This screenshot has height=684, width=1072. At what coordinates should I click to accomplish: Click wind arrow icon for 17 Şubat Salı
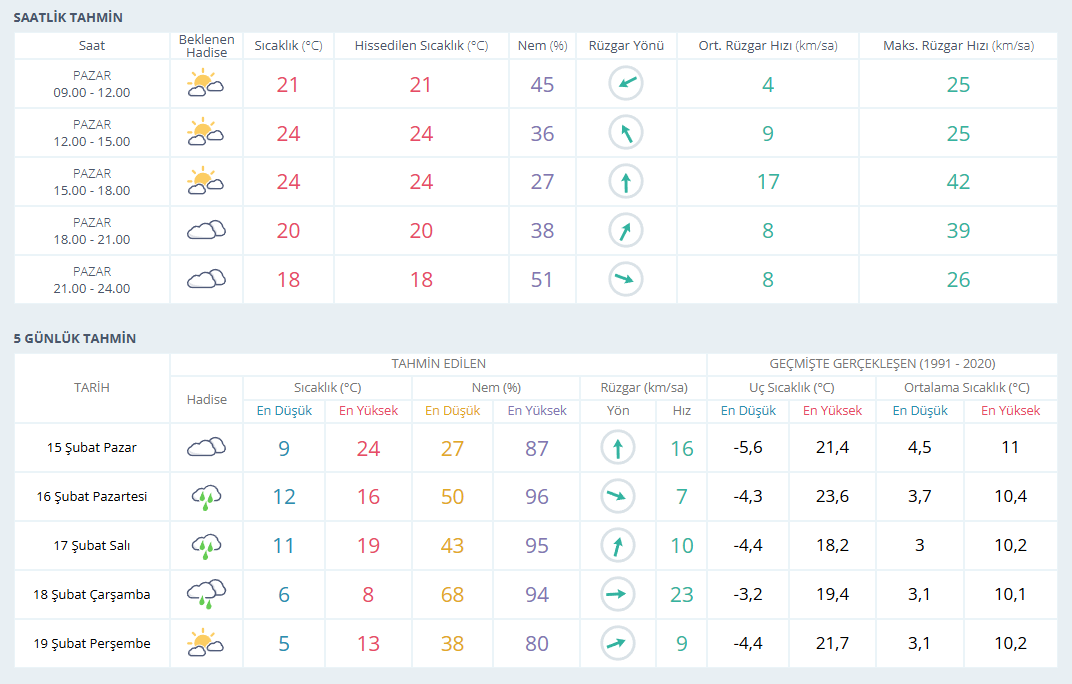click(617, 546)
